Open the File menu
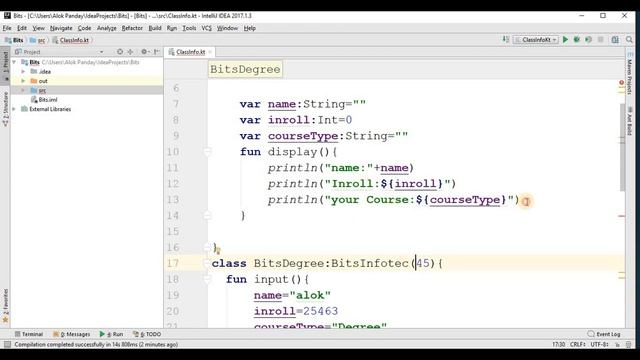 click(7, 28)
